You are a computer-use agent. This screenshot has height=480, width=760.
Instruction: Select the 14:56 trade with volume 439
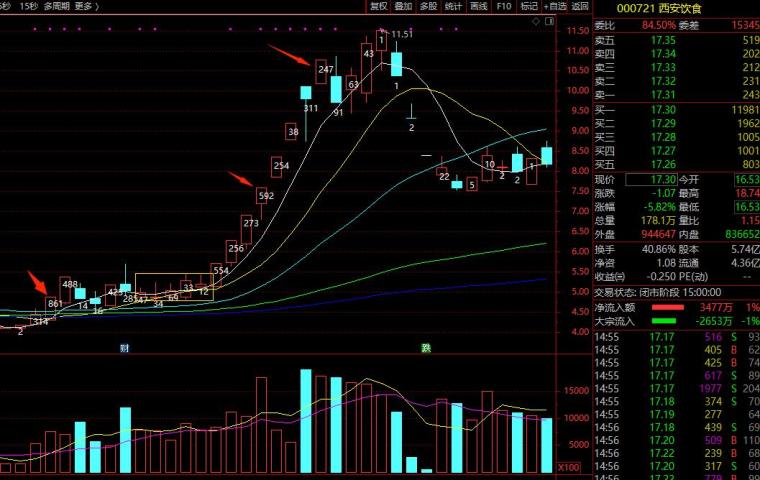click(x=677, y=427)
